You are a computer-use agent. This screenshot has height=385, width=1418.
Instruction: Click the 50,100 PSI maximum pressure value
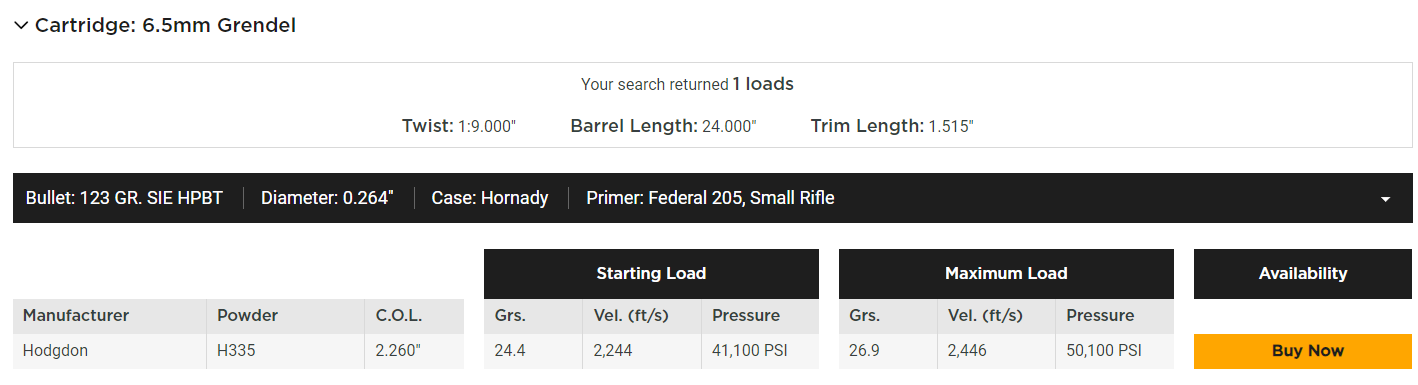pyautogui.click(x=1104, y=351)
